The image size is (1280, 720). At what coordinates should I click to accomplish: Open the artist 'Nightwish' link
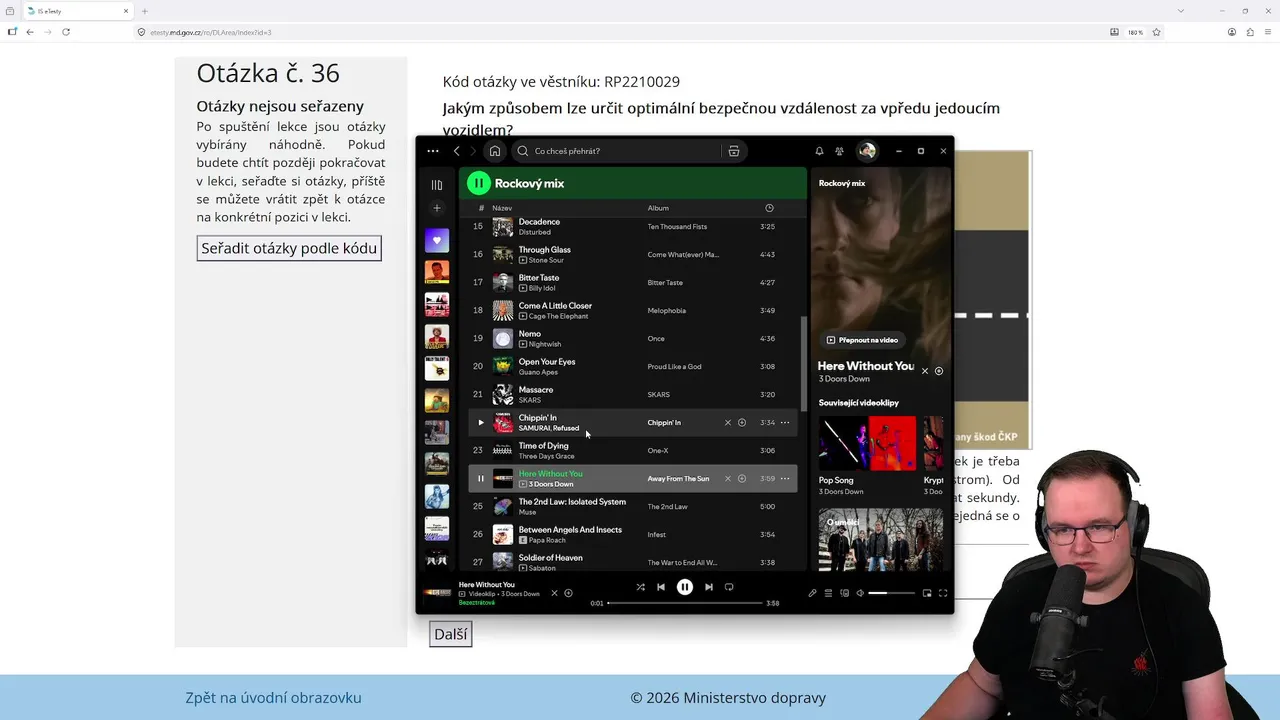(x=545, y=344)
